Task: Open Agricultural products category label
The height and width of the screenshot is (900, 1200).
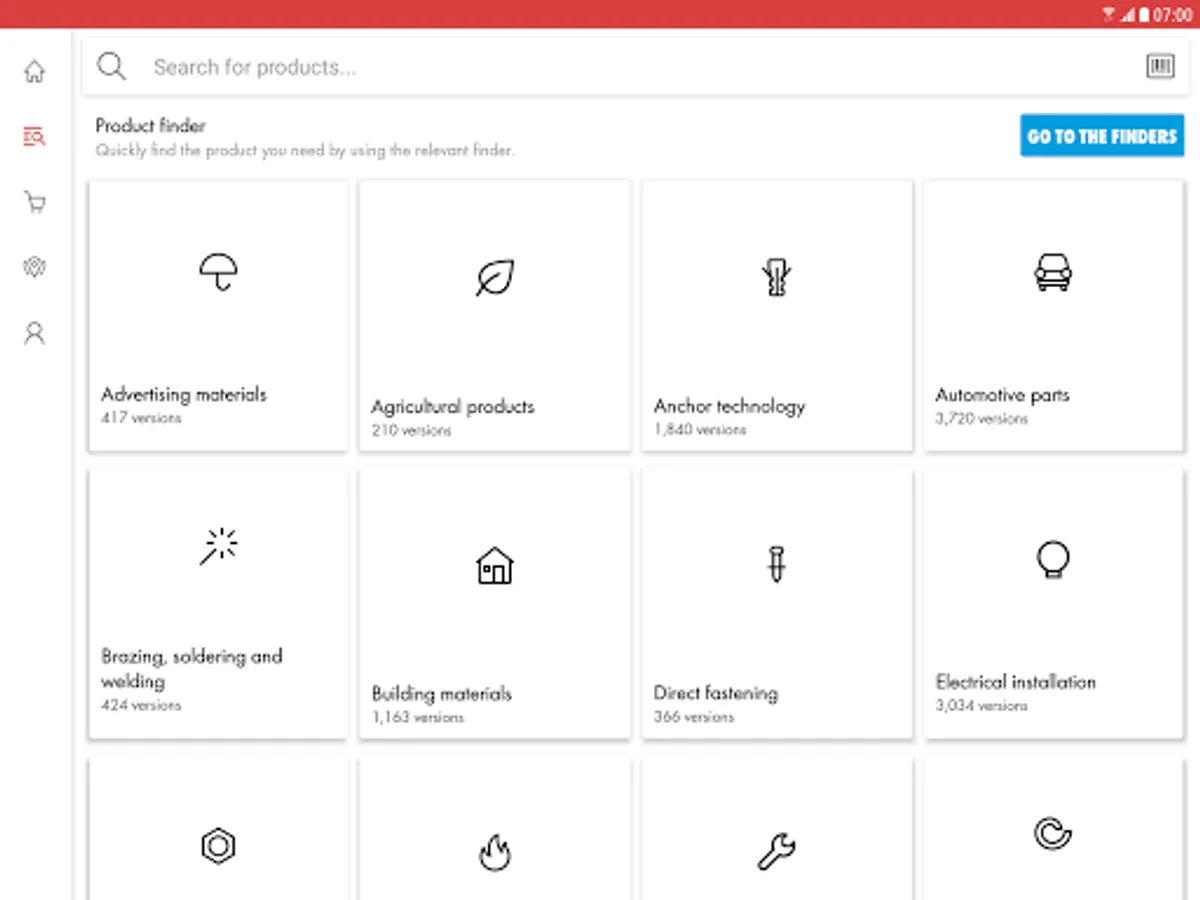Action: (453, 407)
